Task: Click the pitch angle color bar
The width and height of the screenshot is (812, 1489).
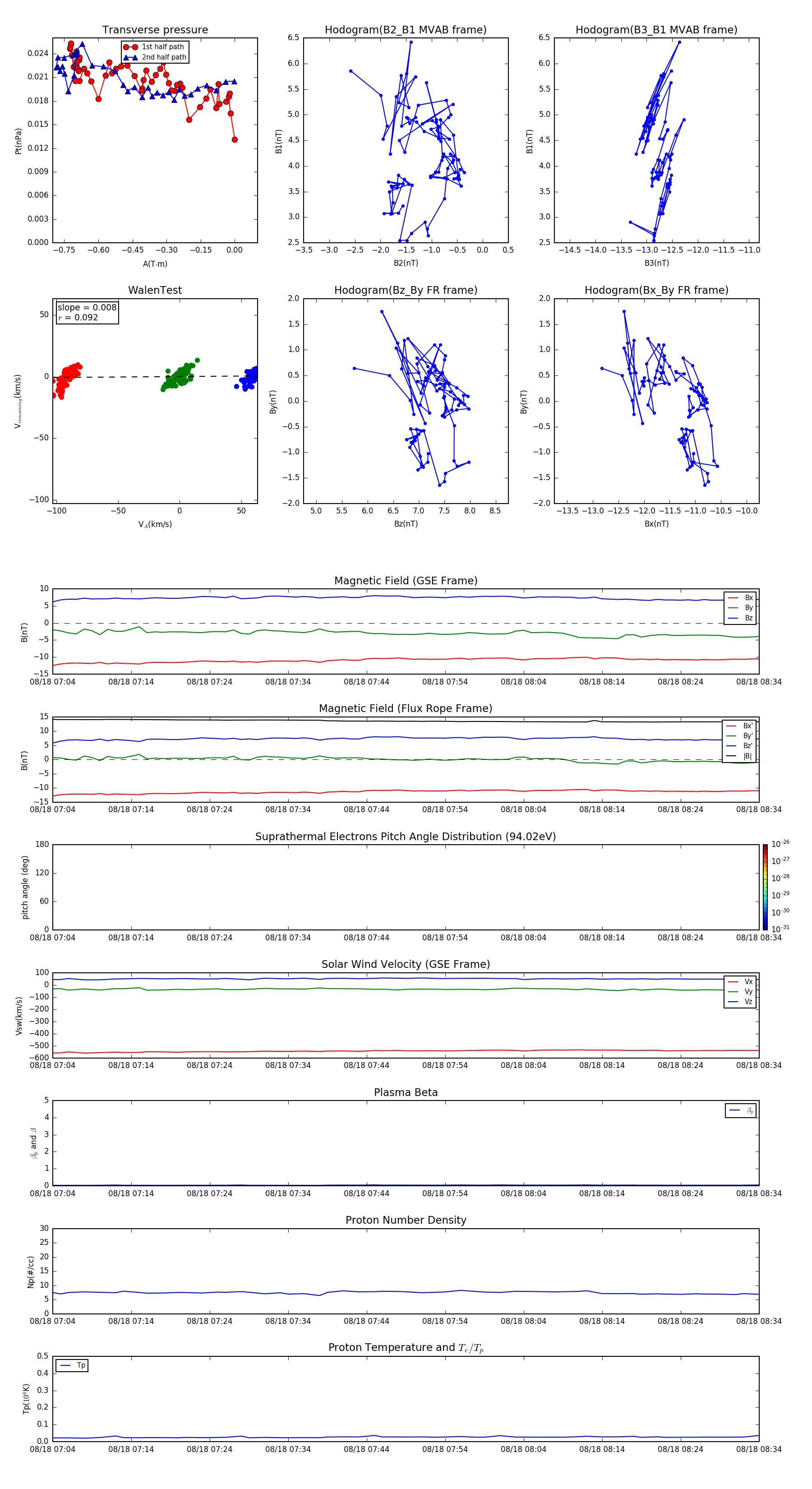Action: pos(765,887)
